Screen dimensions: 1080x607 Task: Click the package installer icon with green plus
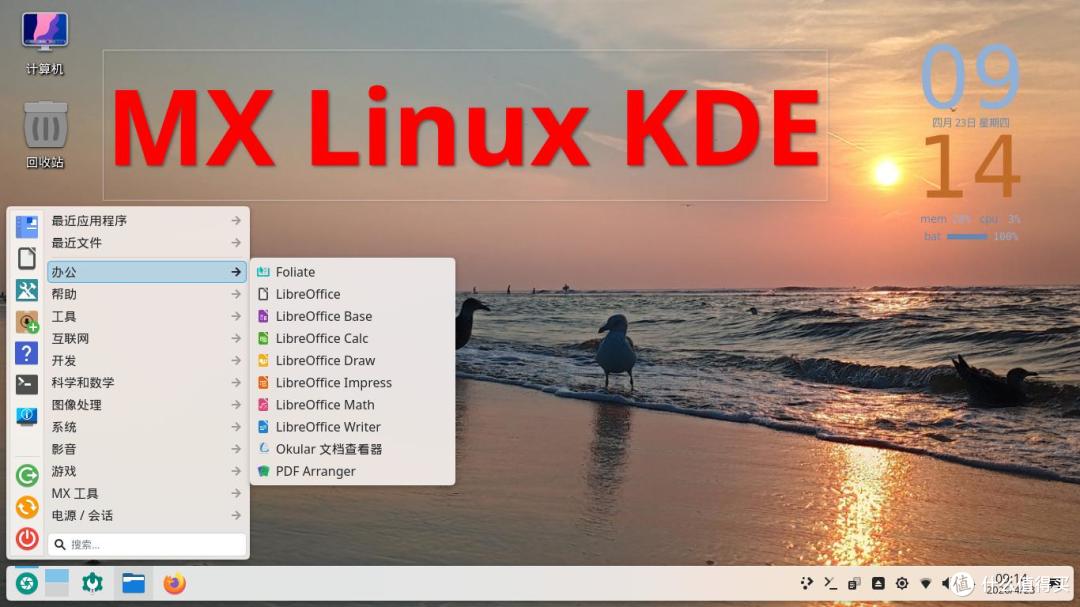[x=27, y=322]
